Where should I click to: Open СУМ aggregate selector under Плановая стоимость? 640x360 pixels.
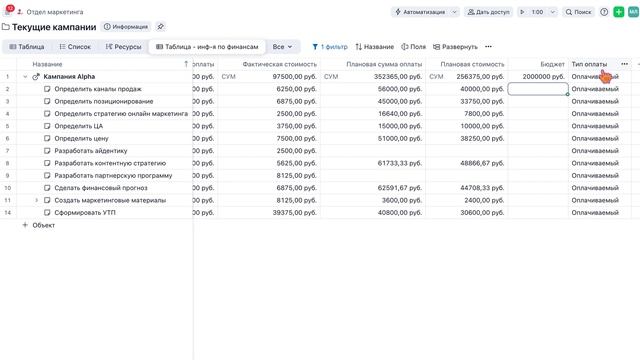click(436, 76)
